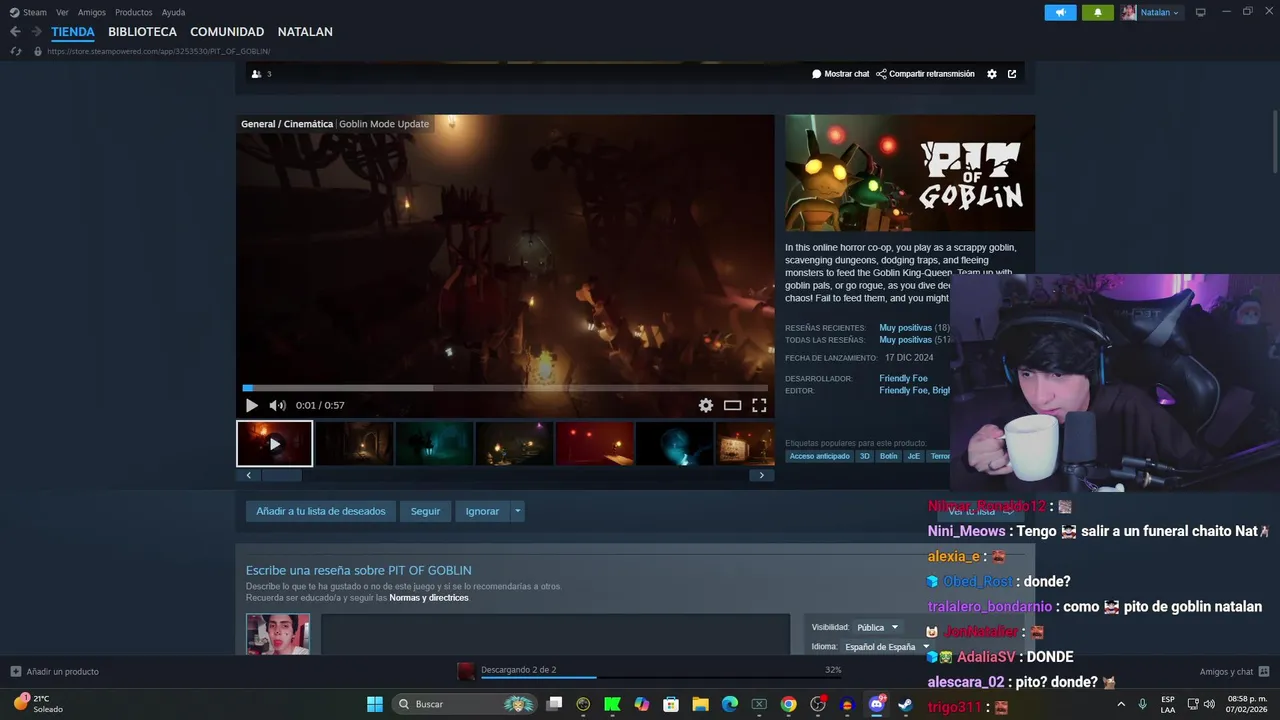Screen dimensions: 1280x720
Task: Open the Amigos menu
Action: pyautogui.click(x=92, y=12)
